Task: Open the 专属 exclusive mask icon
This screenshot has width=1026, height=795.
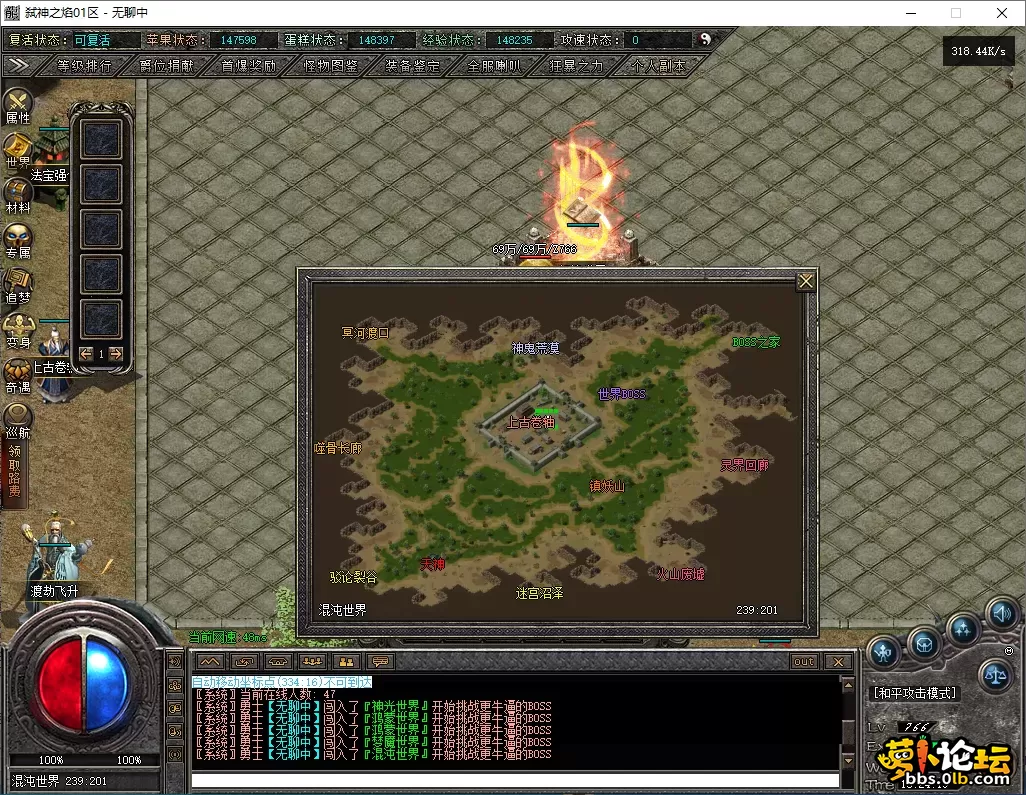Action: pos(18,240)
